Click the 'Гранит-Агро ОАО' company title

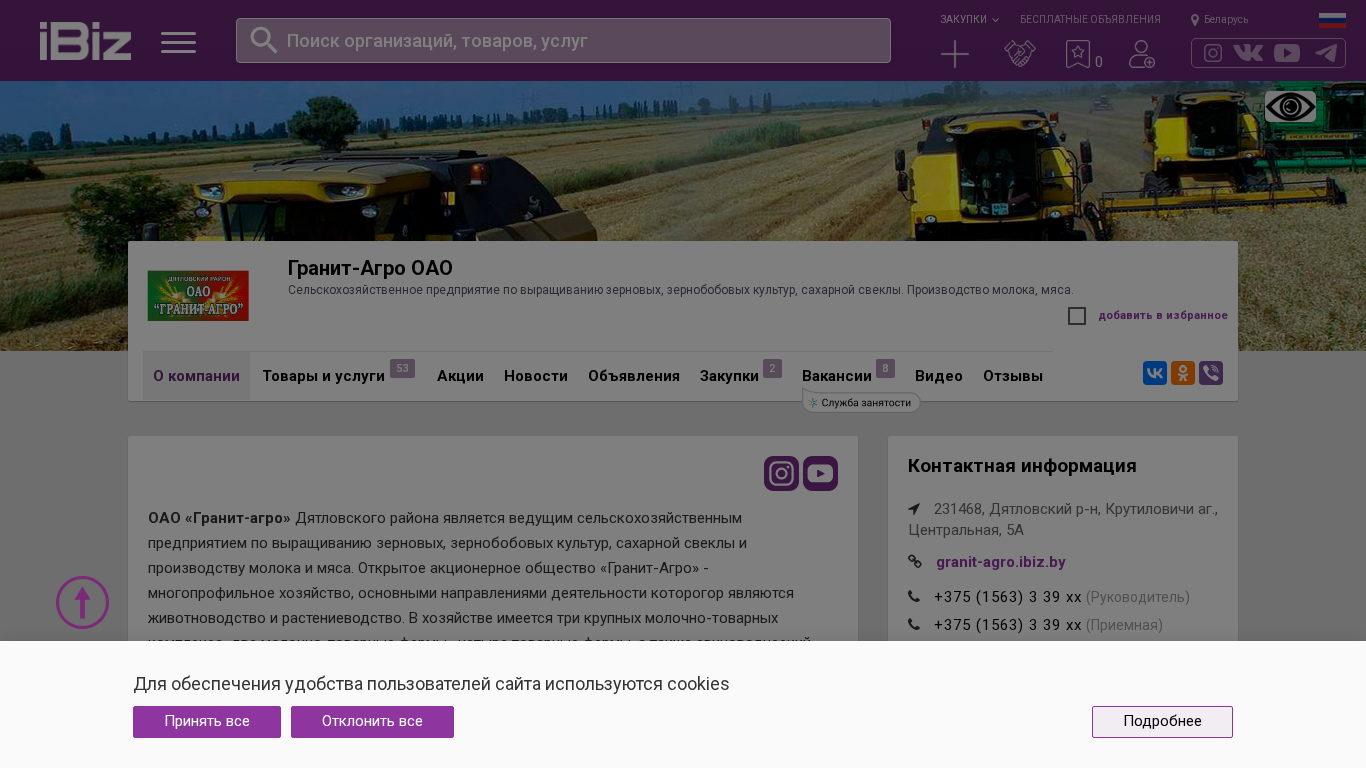tap(370, 268)
